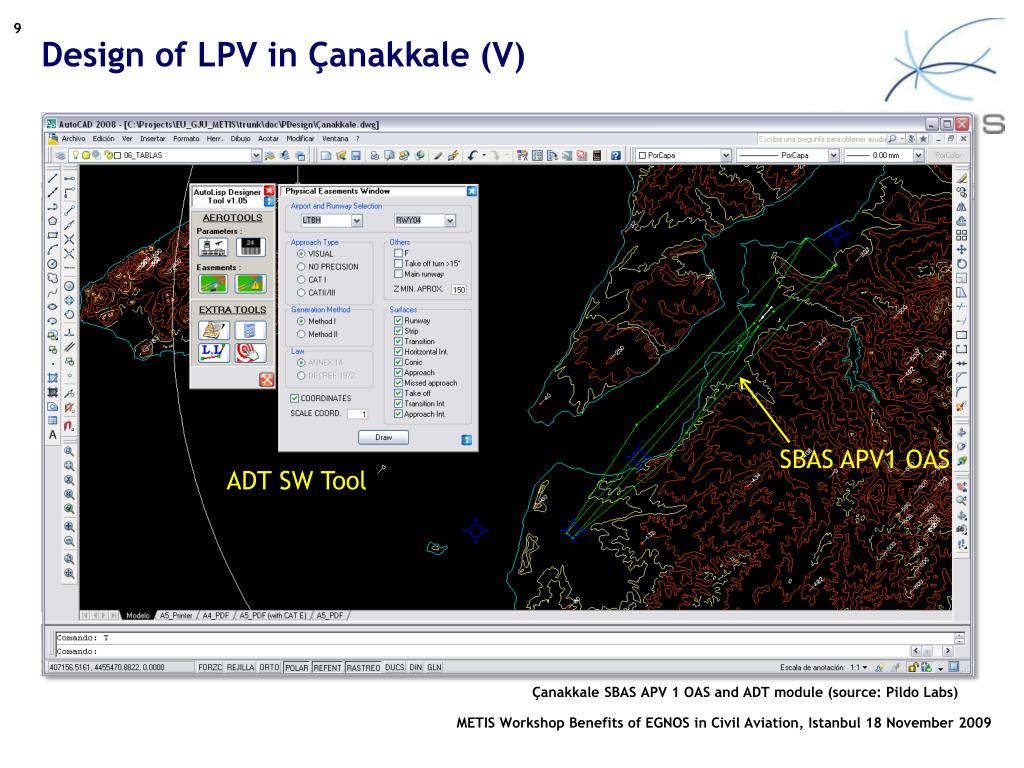This screenshot has width=1024, height=768.
Task: Select CAT II/III approach type
Action: pos(316,293)
